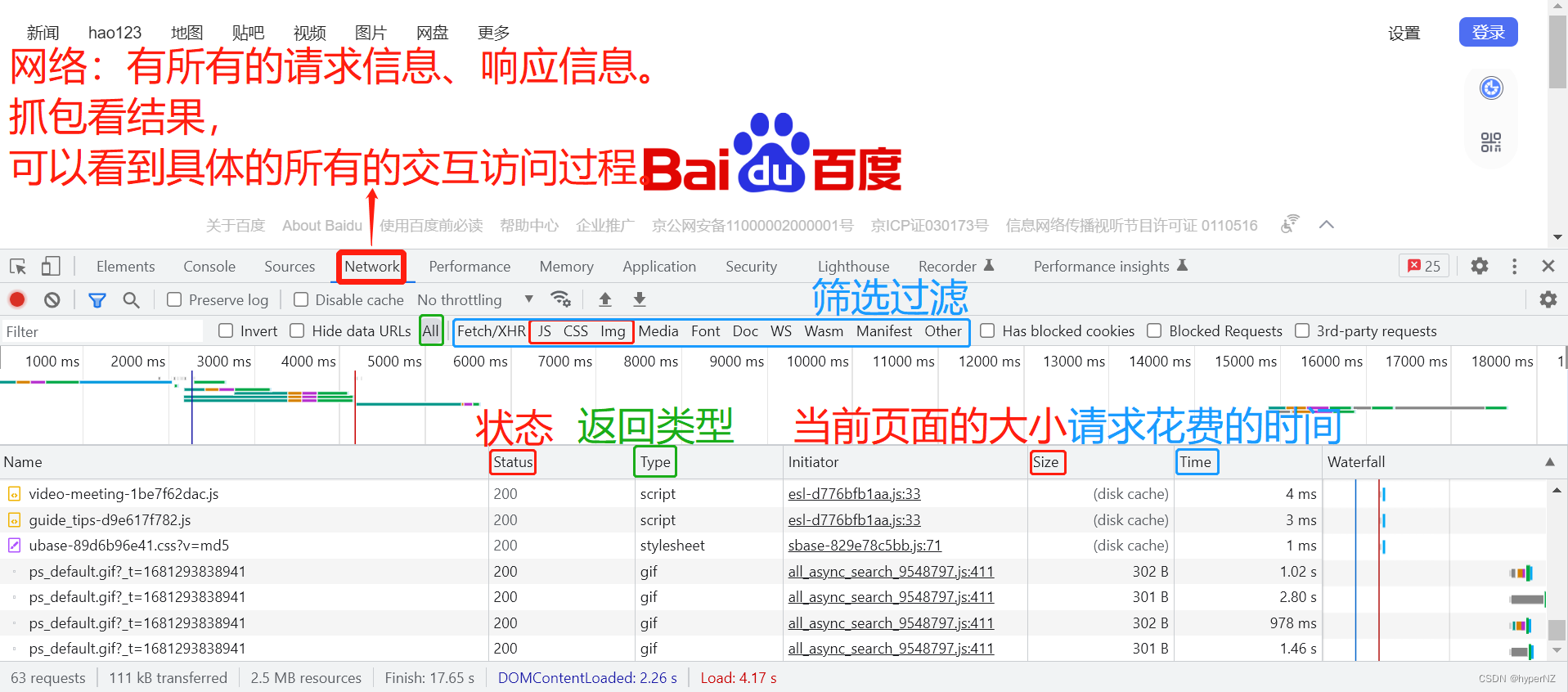The height and width of the screenshot is (692, 1568).
Task: Toggle the network filter funnel icon
Action: tap(97, 300)
